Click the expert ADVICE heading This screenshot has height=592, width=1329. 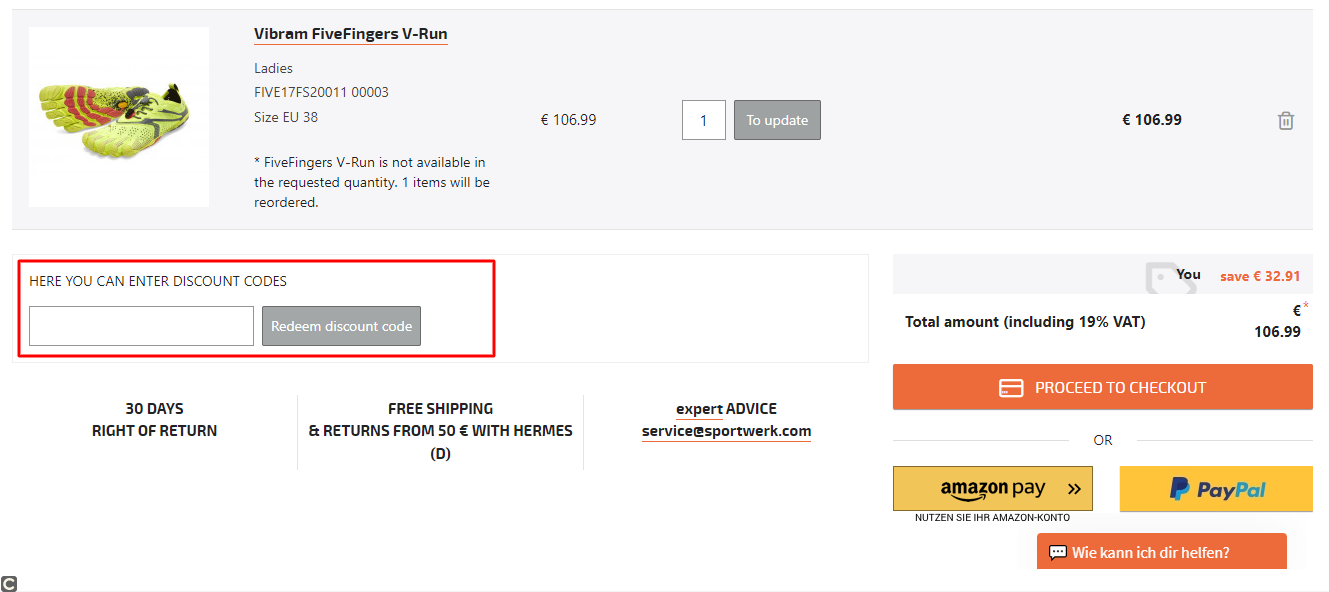click(x=726, y=409)
